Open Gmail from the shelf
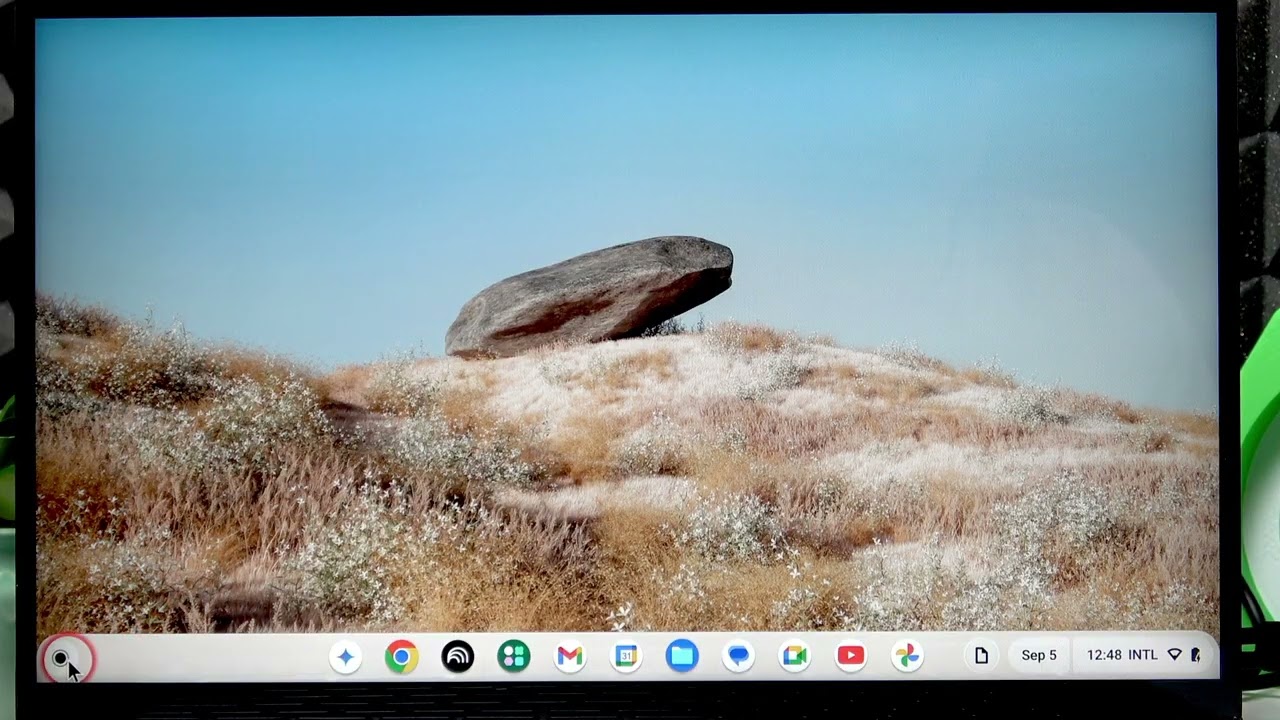Screen dimensions: 1280x720 (570, 656)
